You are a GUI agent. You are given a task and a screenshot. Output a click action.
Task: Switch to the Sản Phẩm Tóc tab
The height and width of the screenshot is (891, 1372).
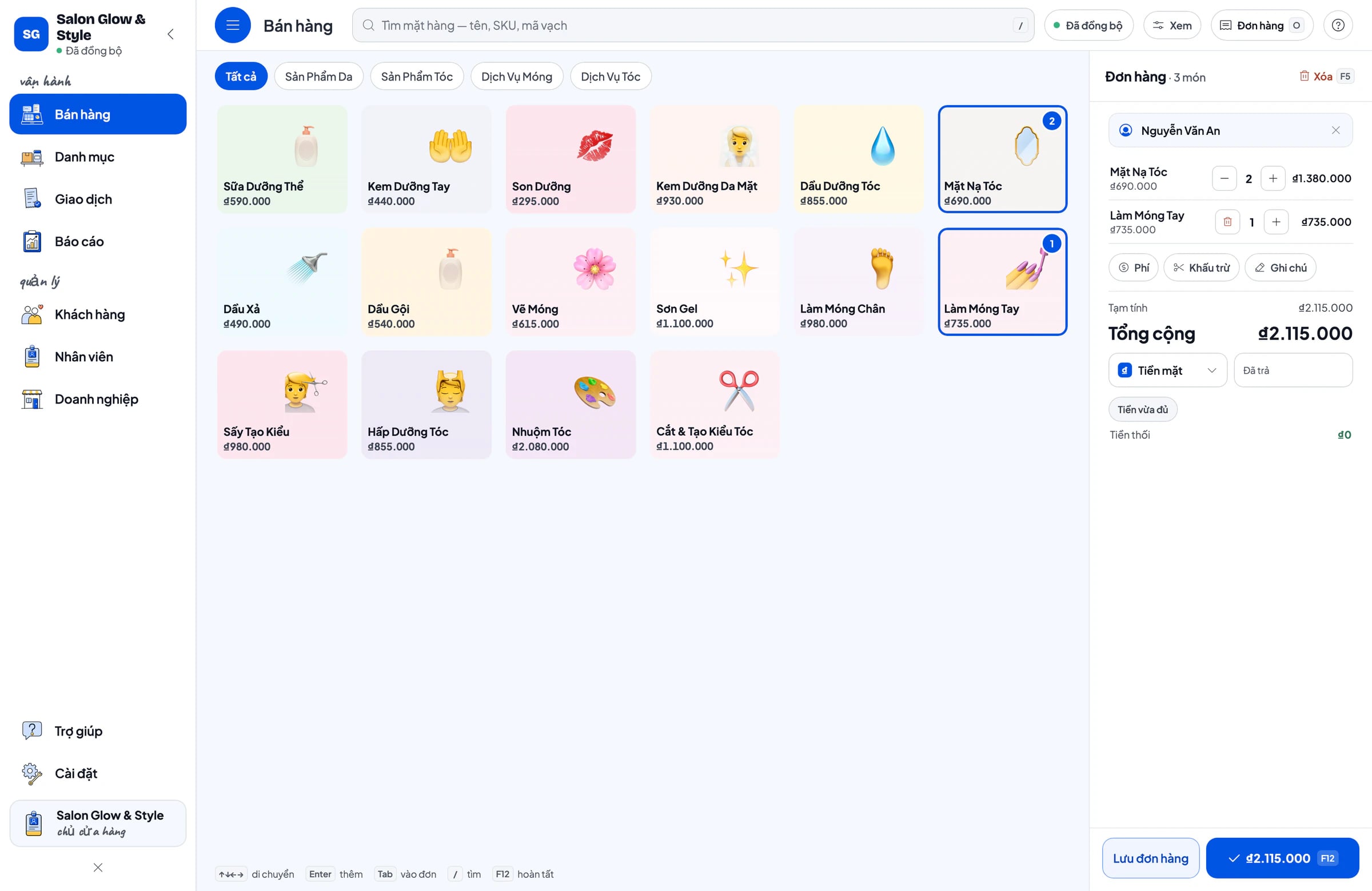tap(417, 76)
